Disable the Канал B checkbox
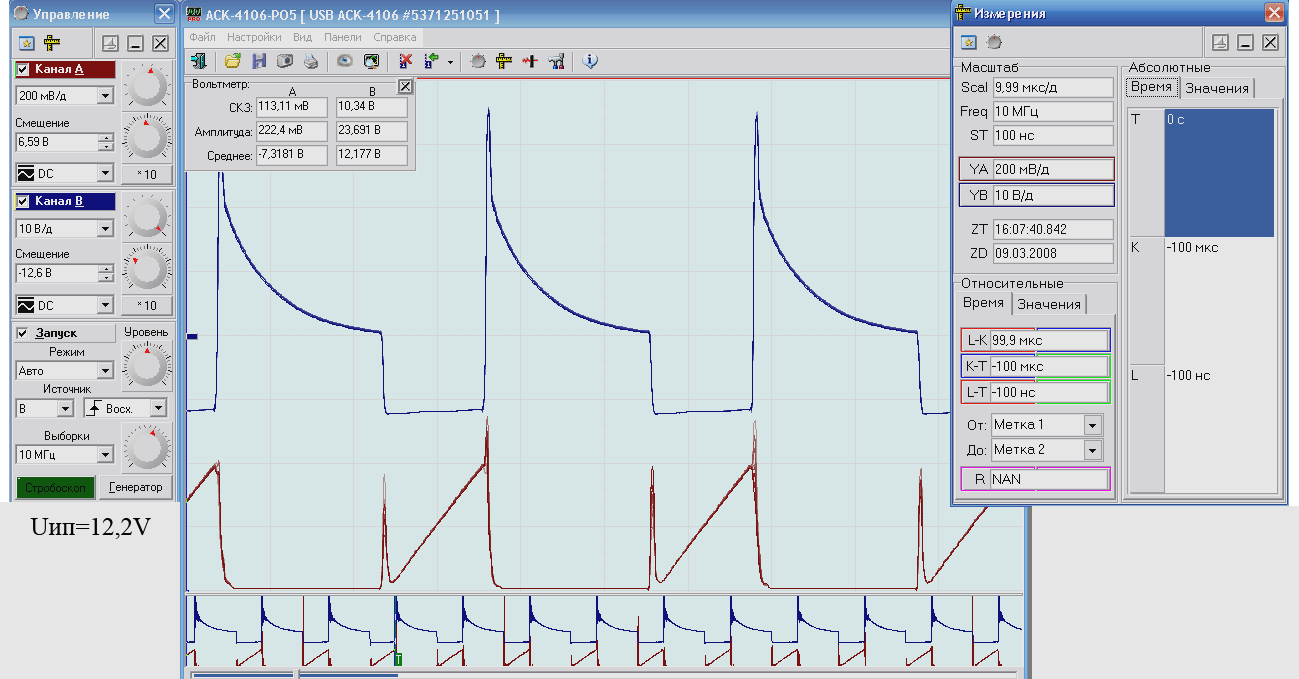 click(24, 202)
